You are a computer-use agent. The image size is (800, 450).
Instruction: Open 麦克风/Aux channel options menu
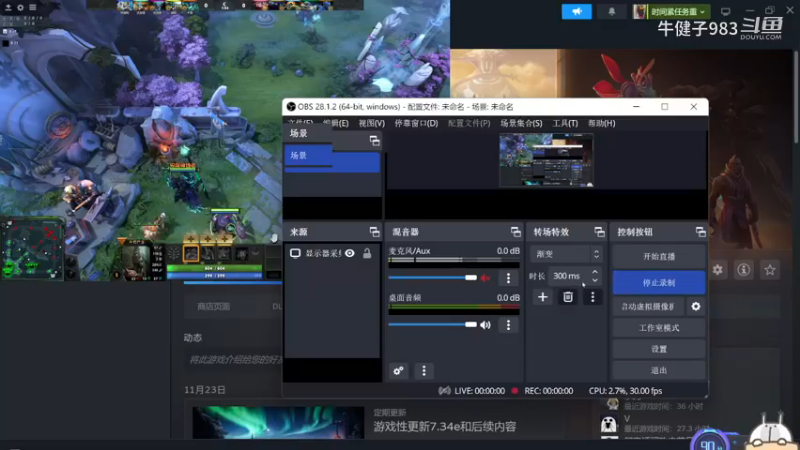(508, 278)
